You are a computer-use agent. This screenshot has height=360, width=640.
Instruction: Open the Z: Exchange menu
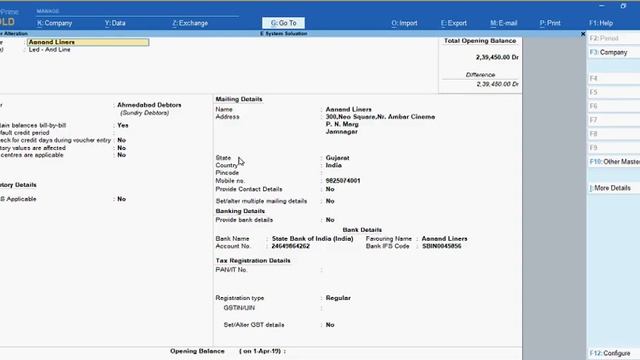190,23
